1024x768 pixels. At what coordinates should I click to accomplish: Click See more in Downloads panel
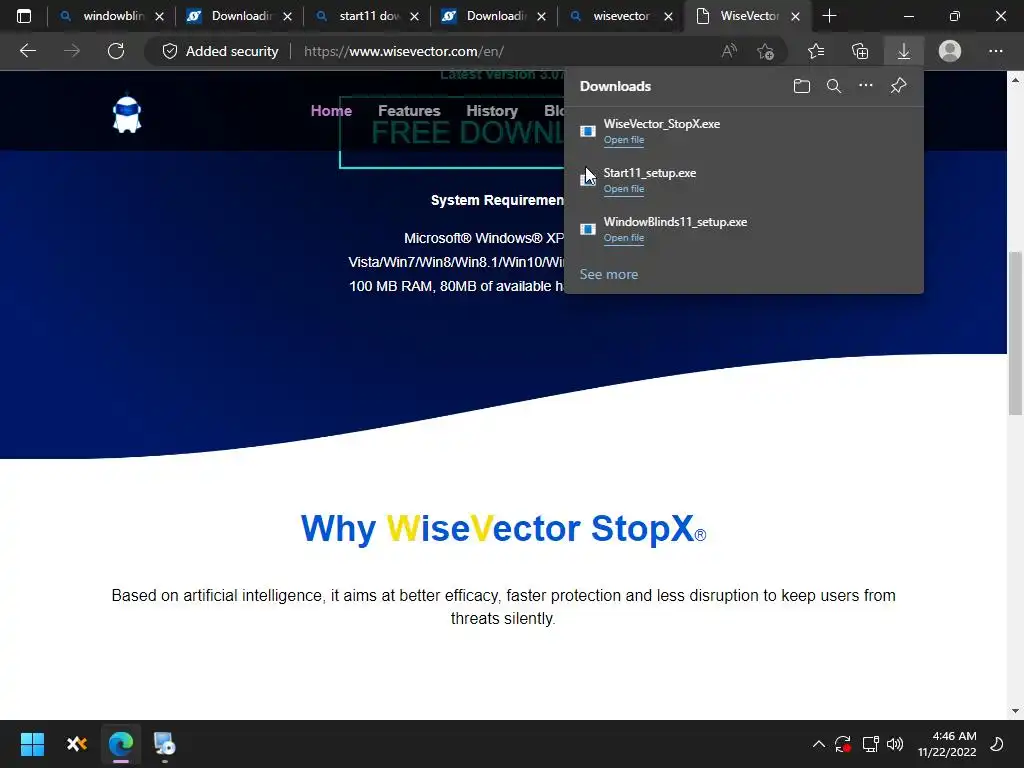coord(609,274)
